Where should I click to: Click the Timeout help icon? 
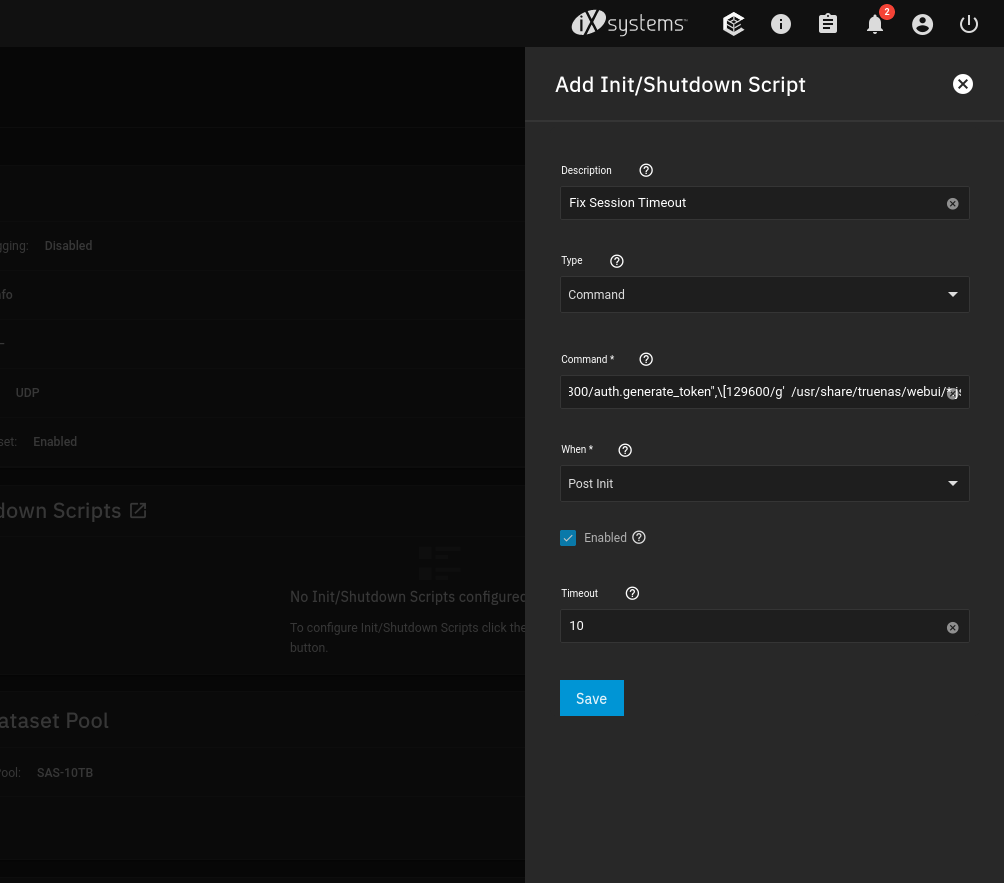coord(632,593)
